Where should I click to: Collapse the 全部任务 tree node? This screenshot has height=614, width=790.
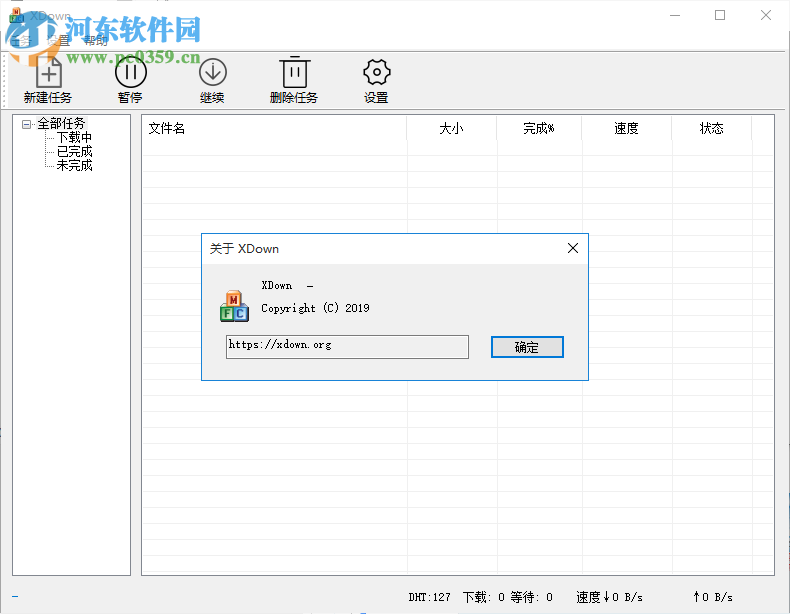click(26, 124)
